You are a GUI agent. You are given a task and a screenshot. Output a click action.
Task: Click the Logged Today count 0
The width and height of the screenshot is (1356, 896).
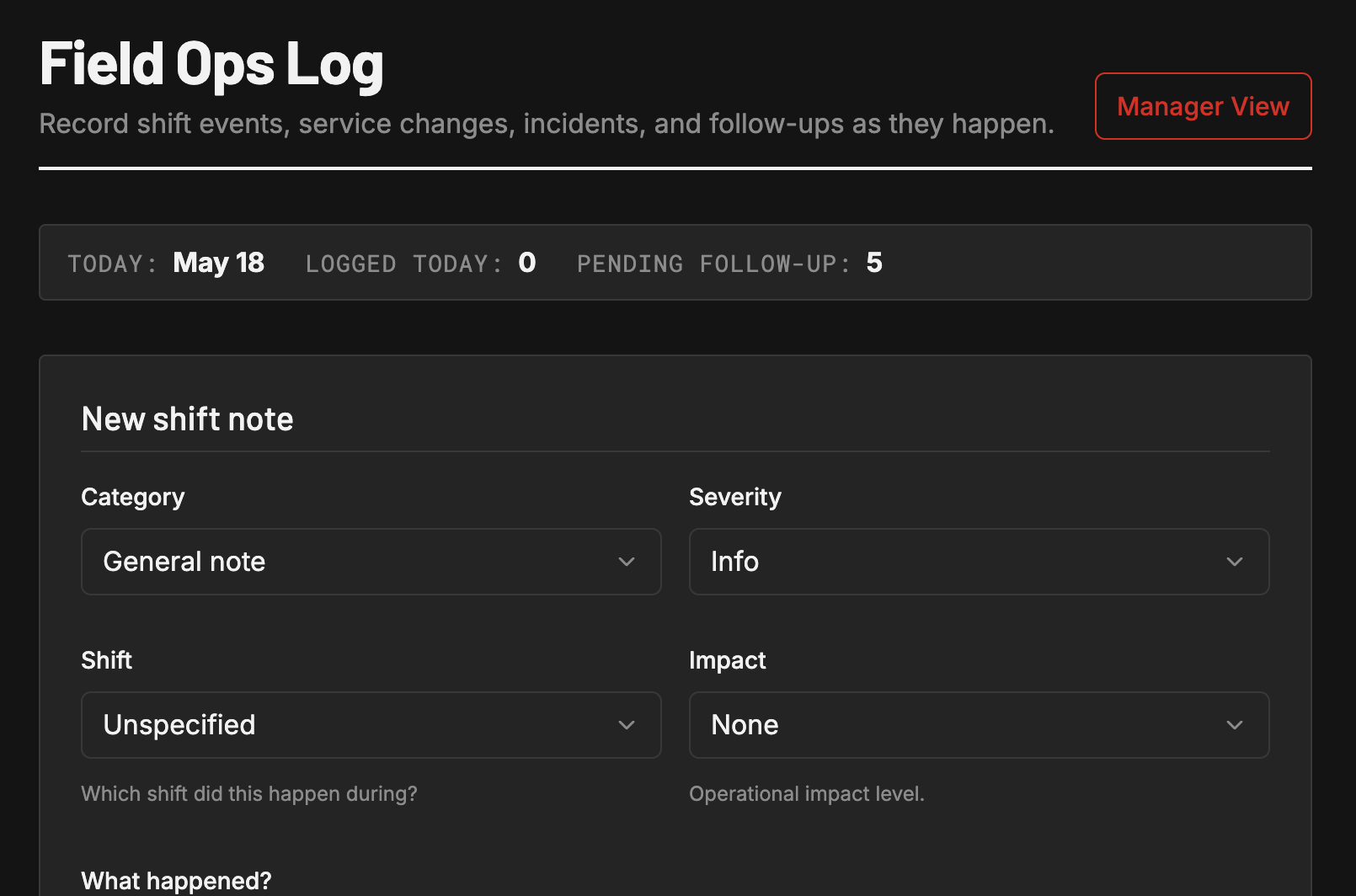pos(527,263)
